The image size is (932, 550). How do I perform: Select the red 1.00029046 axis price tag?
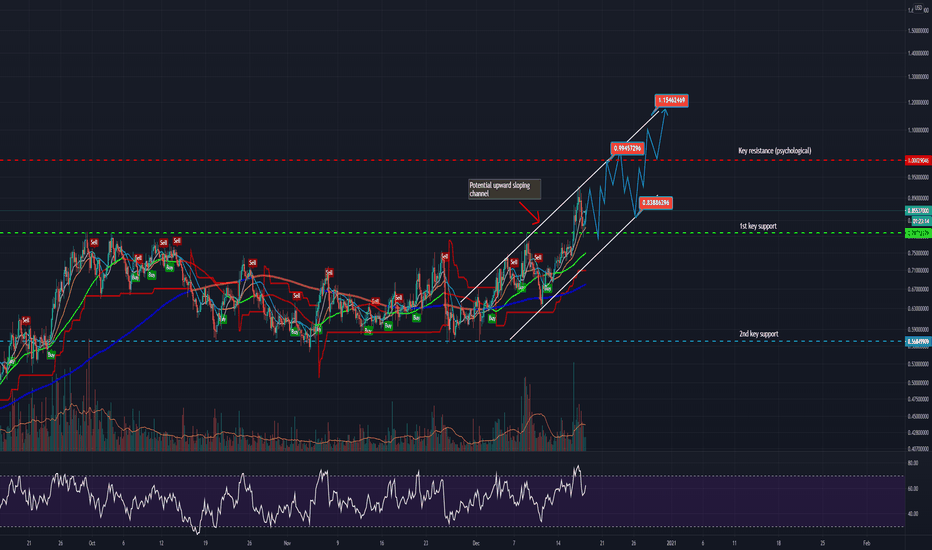click(x=918, y=161)
